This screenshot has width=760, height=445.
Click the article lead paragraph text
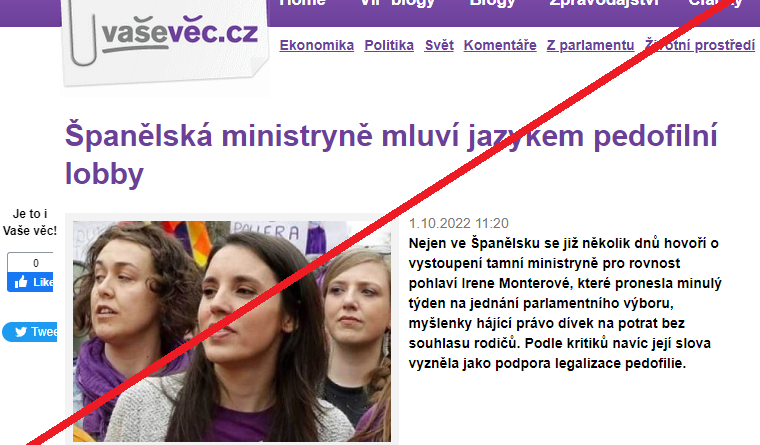coord(565,303)
